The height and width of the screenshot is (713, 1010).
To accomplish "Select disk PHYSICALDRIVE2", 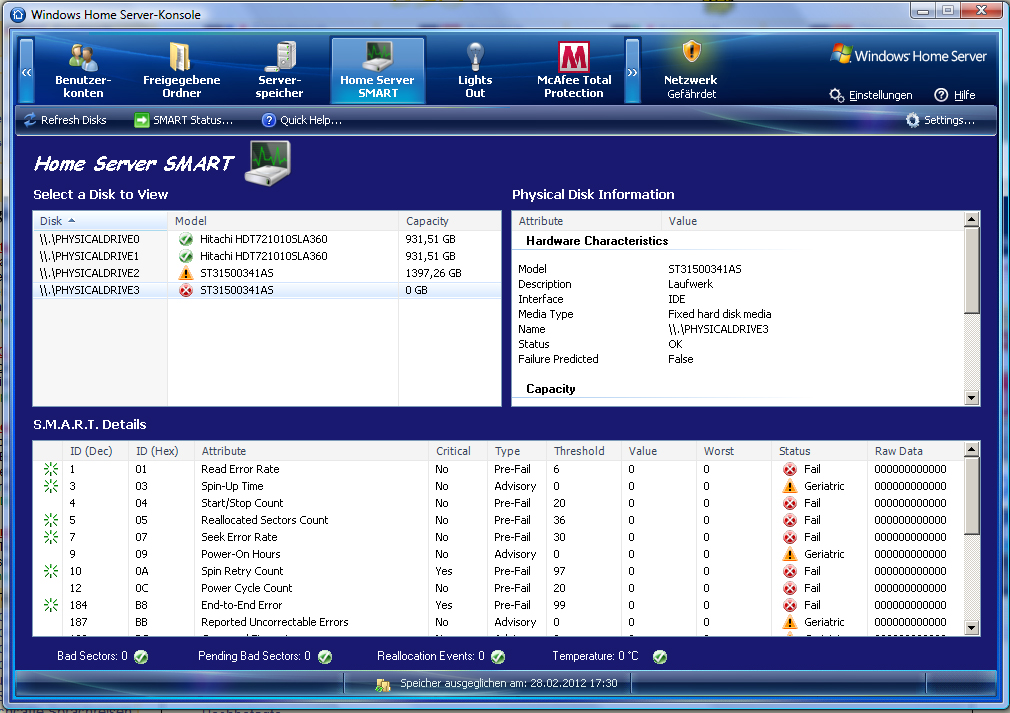I will click(x=267, y=273).
